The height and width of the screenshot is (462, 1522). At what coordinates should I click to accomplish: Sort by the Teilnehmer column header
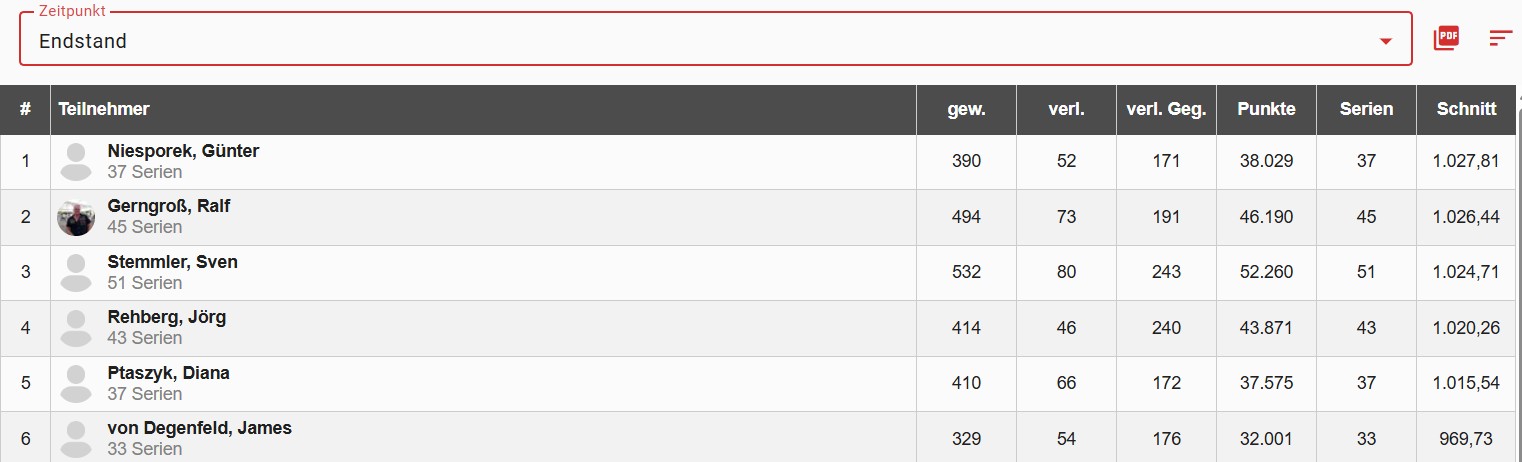[104, 110]
